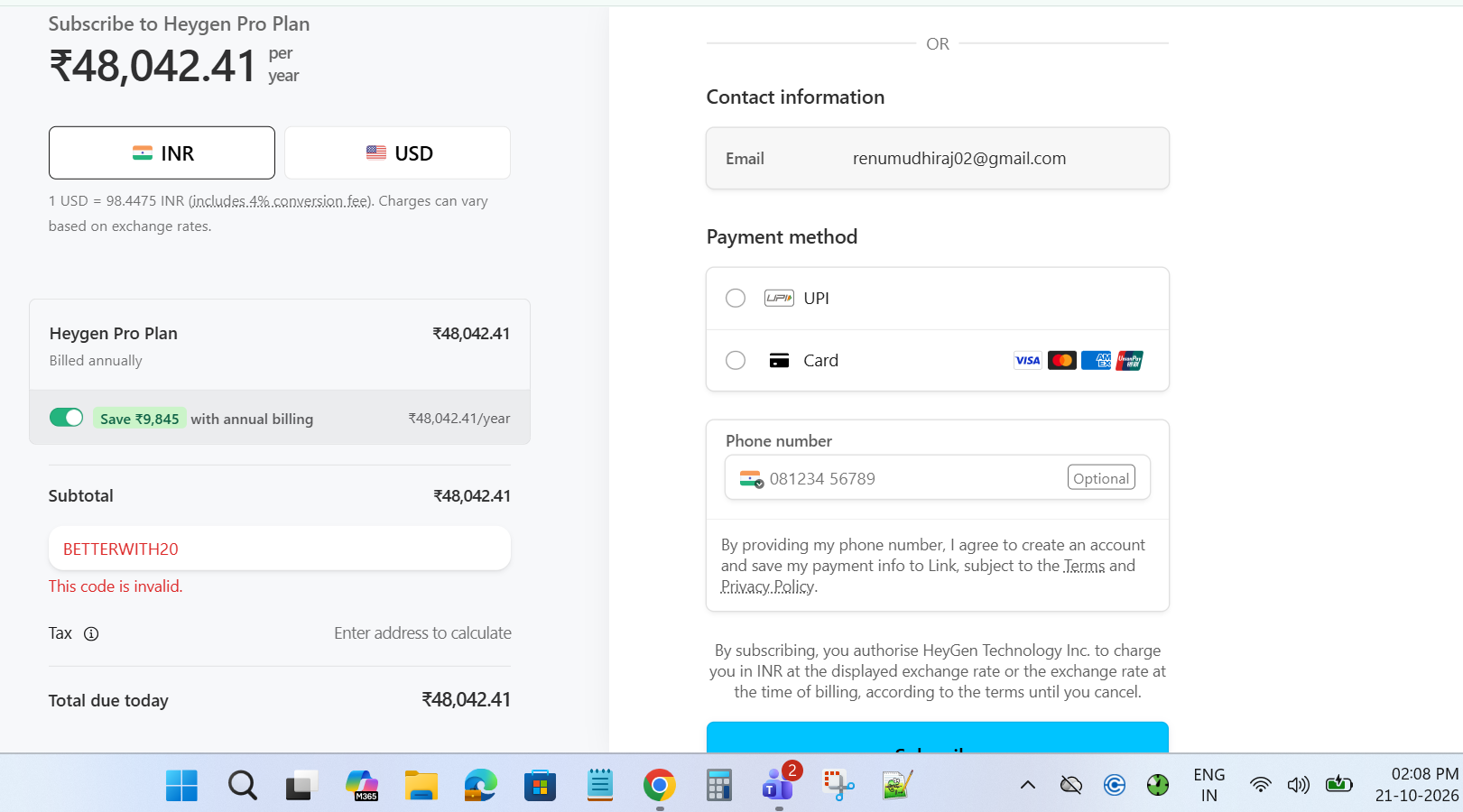
Task: Switch to Google Chrome in the taskbar
Action: coord(660,785)
